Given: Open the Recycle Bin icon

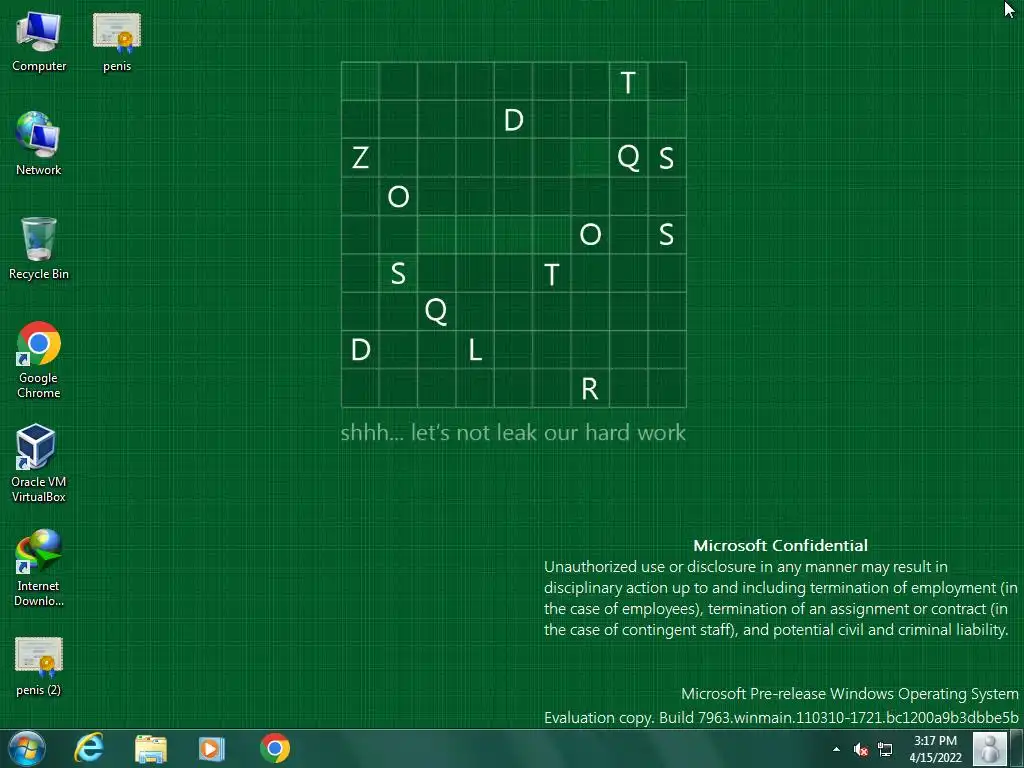Looking at the screenshot, I should tap(39, 248).
